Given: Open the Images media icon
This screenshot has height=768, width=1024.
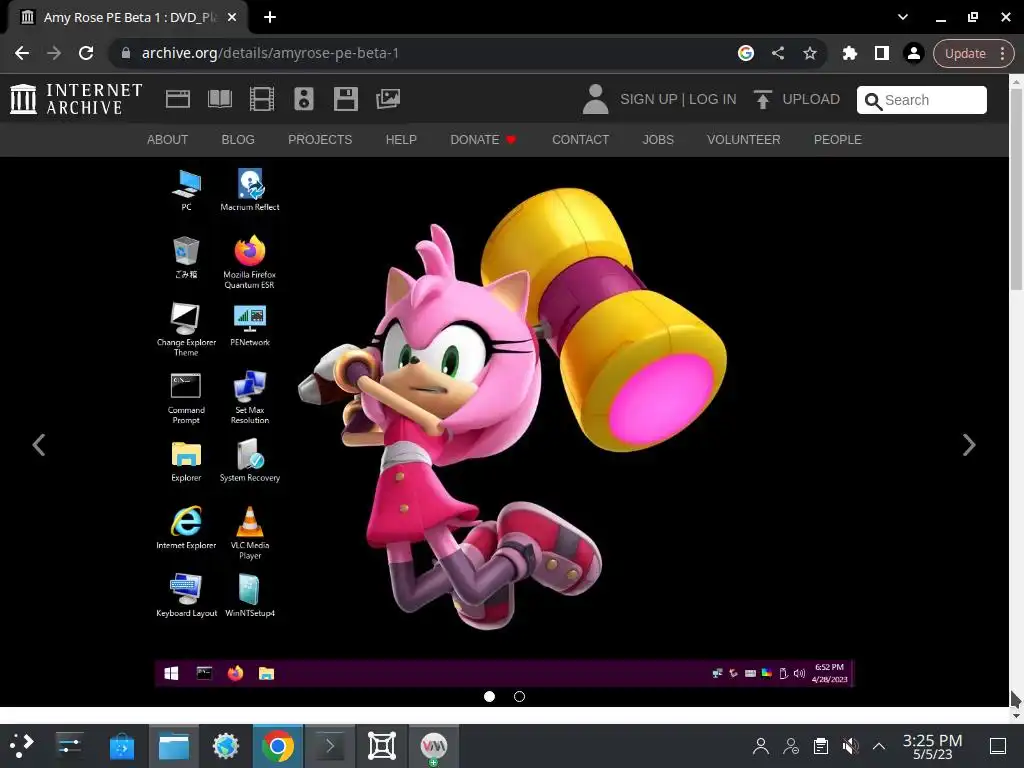Looking at the screenshot, I should tap(388, 99).
